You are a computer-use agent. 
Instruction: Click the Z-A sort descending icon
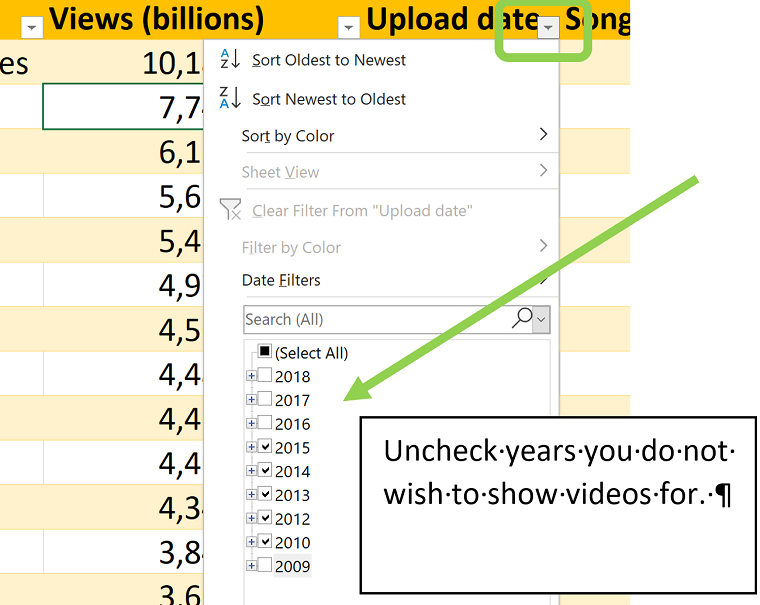[230, 97]
